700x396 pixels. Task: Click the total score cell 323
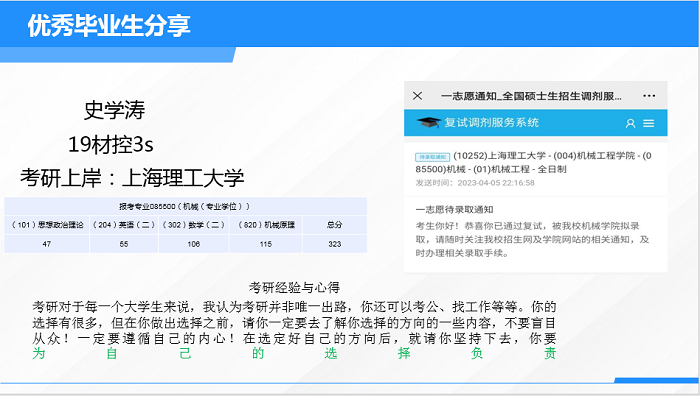335,244
